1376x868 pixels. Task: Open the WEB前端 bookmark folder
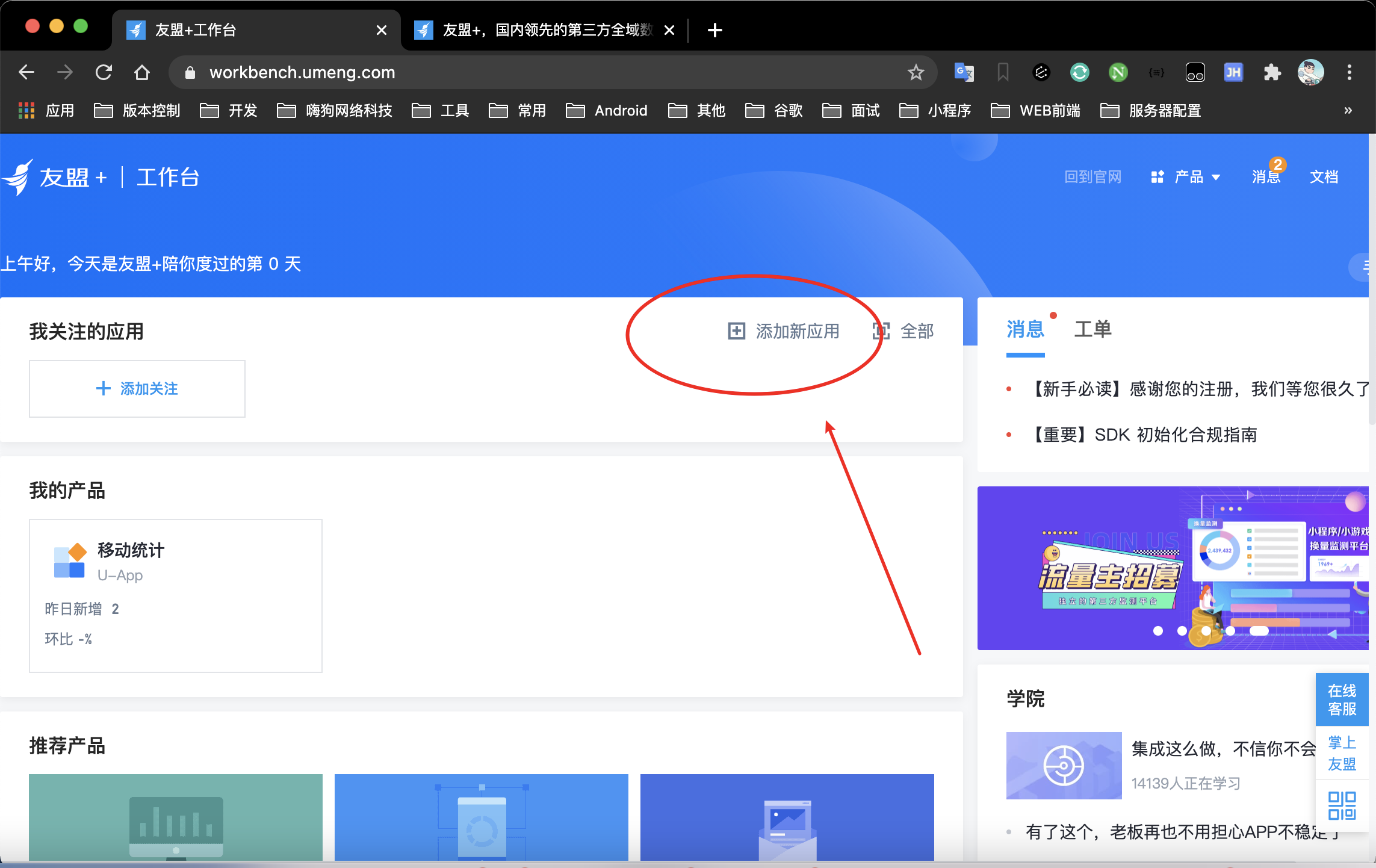point(1035,111)
